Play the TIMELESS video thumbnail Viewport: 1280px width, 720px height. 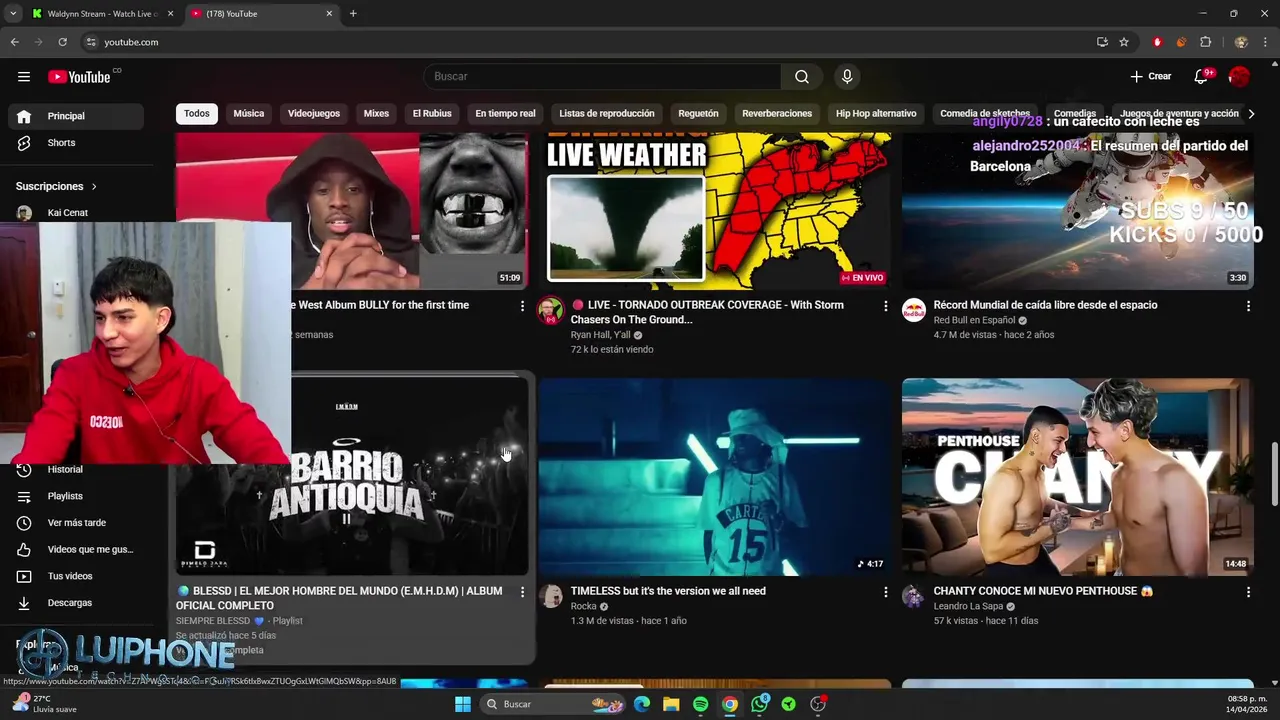tap(714, 477)
